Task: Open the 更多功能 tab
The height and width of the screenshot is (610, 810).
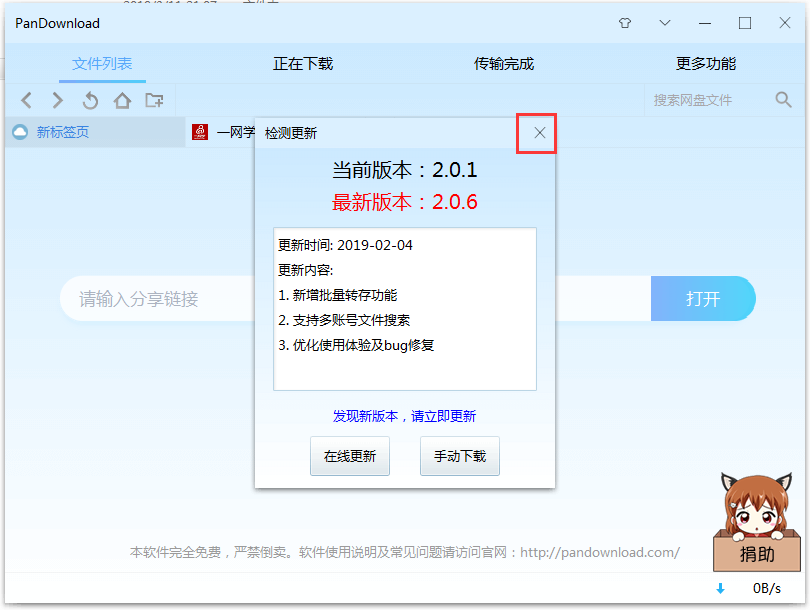Action: [706, 64]
